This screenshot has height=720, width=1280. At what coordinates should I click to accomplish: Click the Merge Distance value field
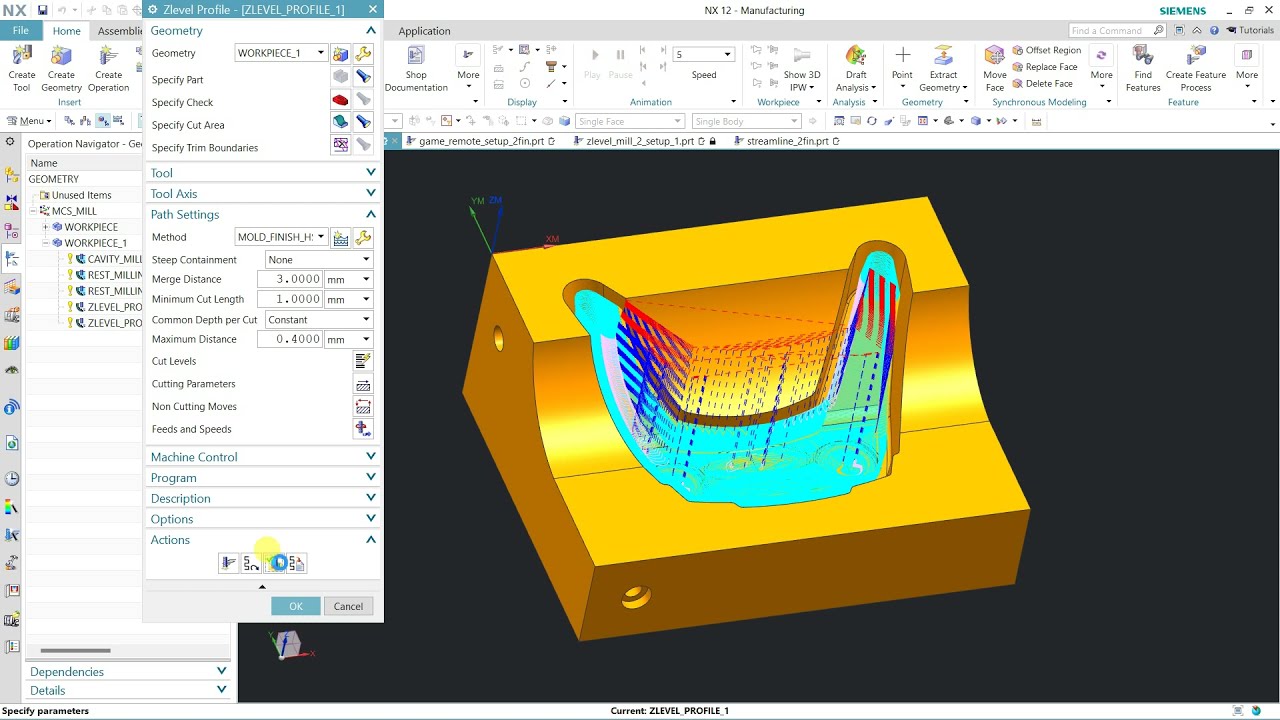click(290, 279)
